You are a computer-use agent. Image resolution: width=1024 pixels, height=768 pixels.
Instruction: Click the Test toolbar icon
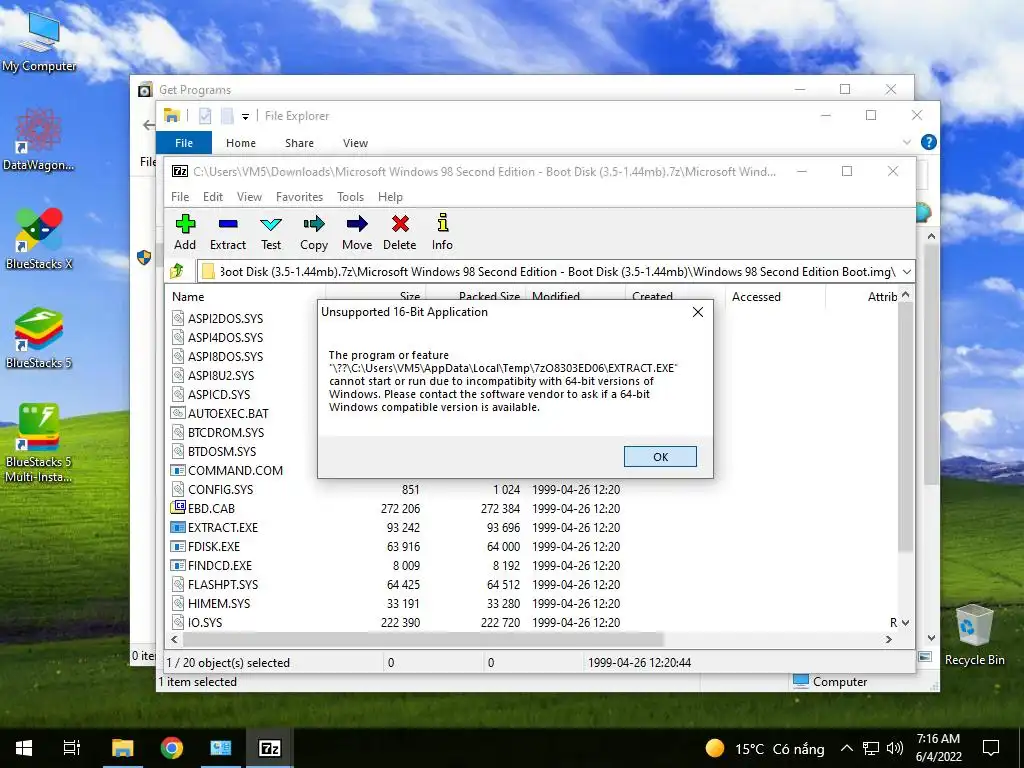[271, 232]
